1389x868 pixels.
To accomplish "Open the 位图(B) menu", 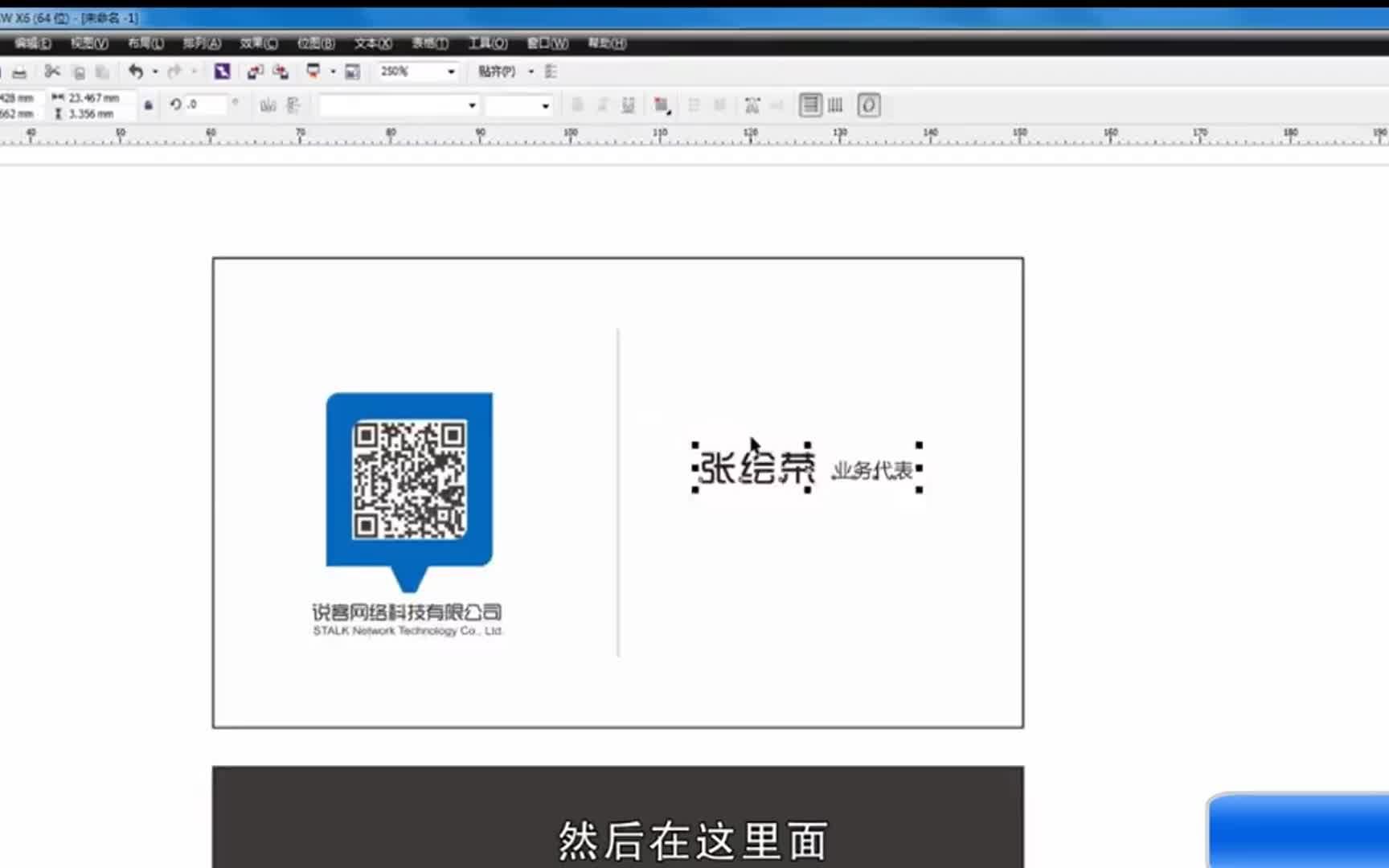I will (316, 43).
